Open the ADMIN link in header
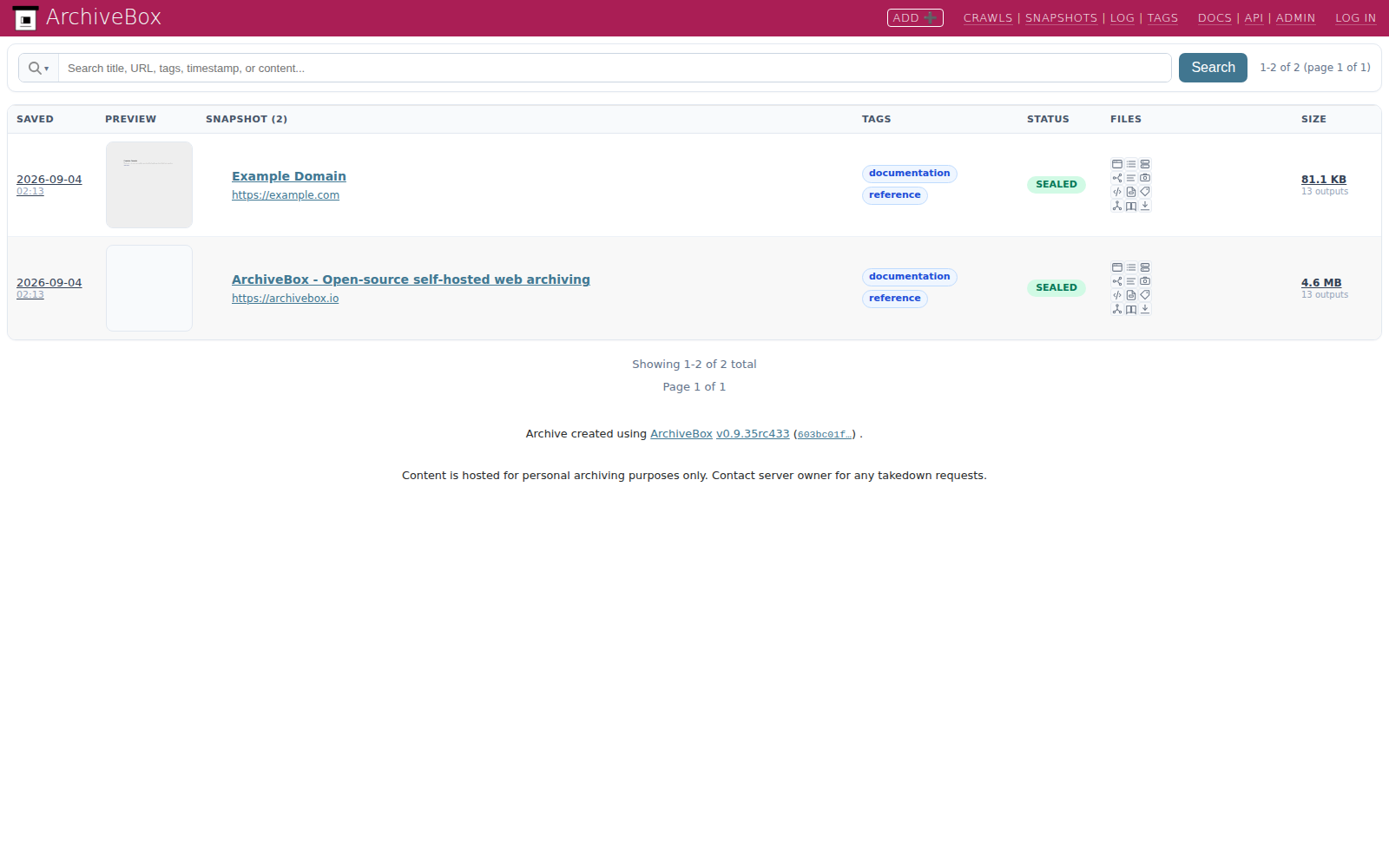The height and width of the screenshot is (868, 1389). [x=1295, y=18]
